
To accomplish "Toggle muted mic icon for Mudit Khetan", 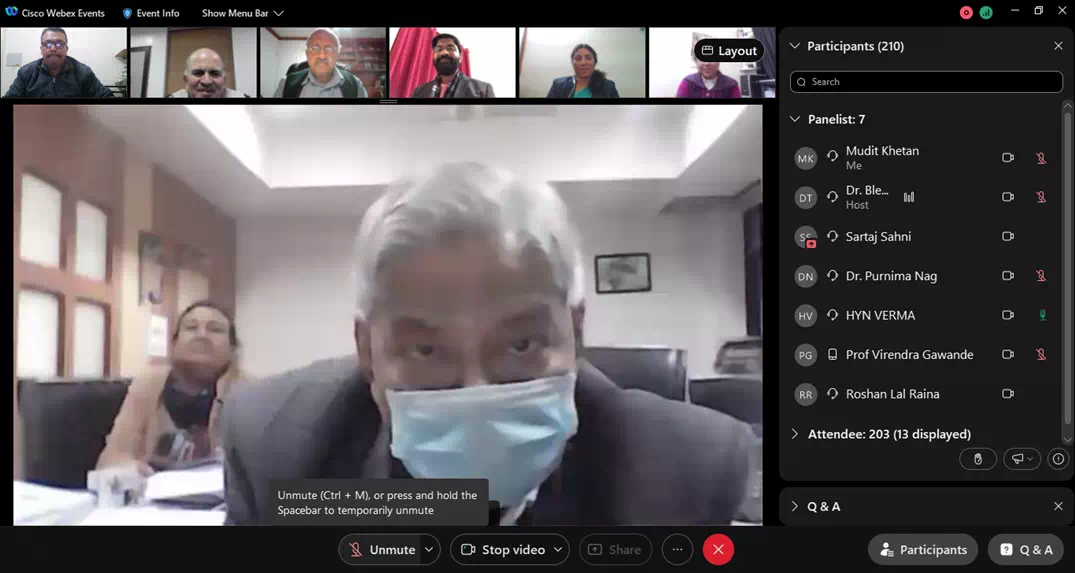I will coord(1041,158).
